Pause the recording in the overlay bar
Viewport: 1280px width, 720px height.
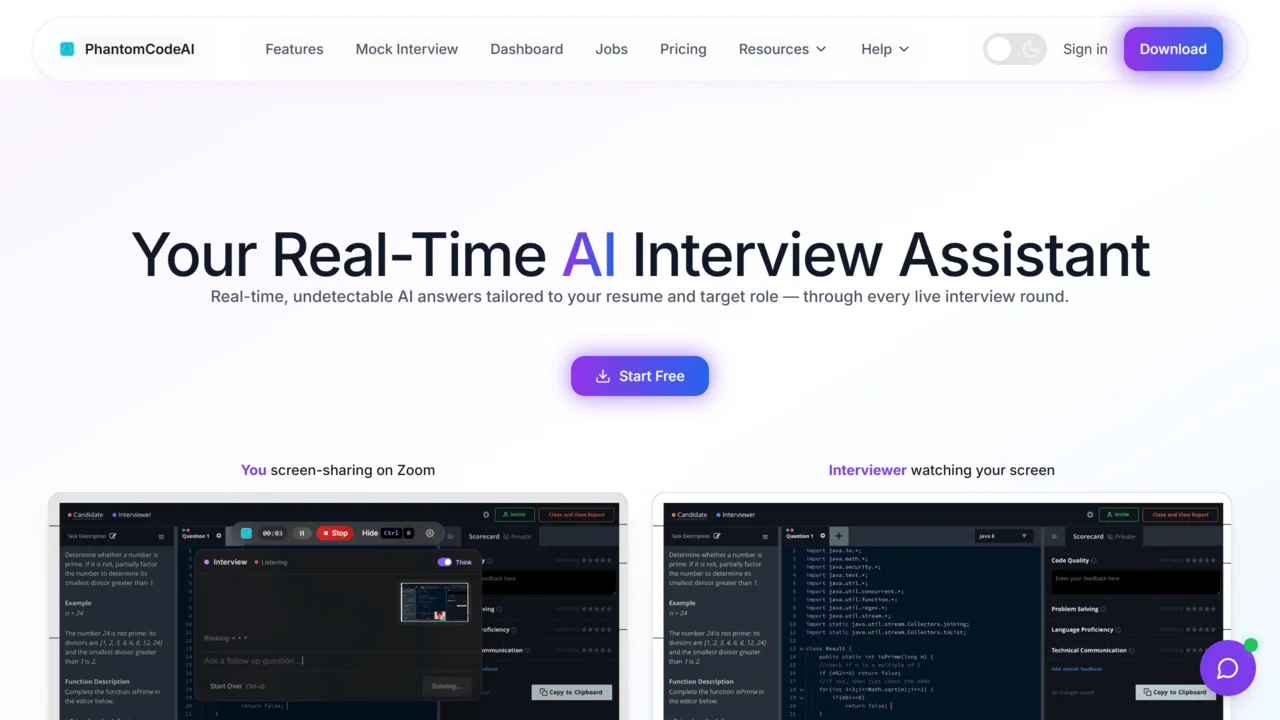(x=302, y=533)
